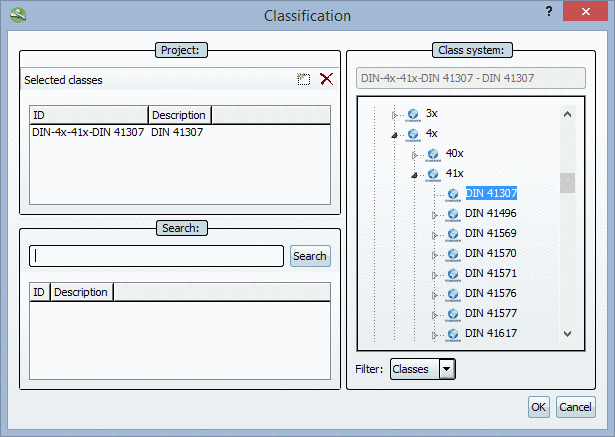Screen dimensions: 615x437
Task: Click the Search button
Action: click(x=310, y=256)
